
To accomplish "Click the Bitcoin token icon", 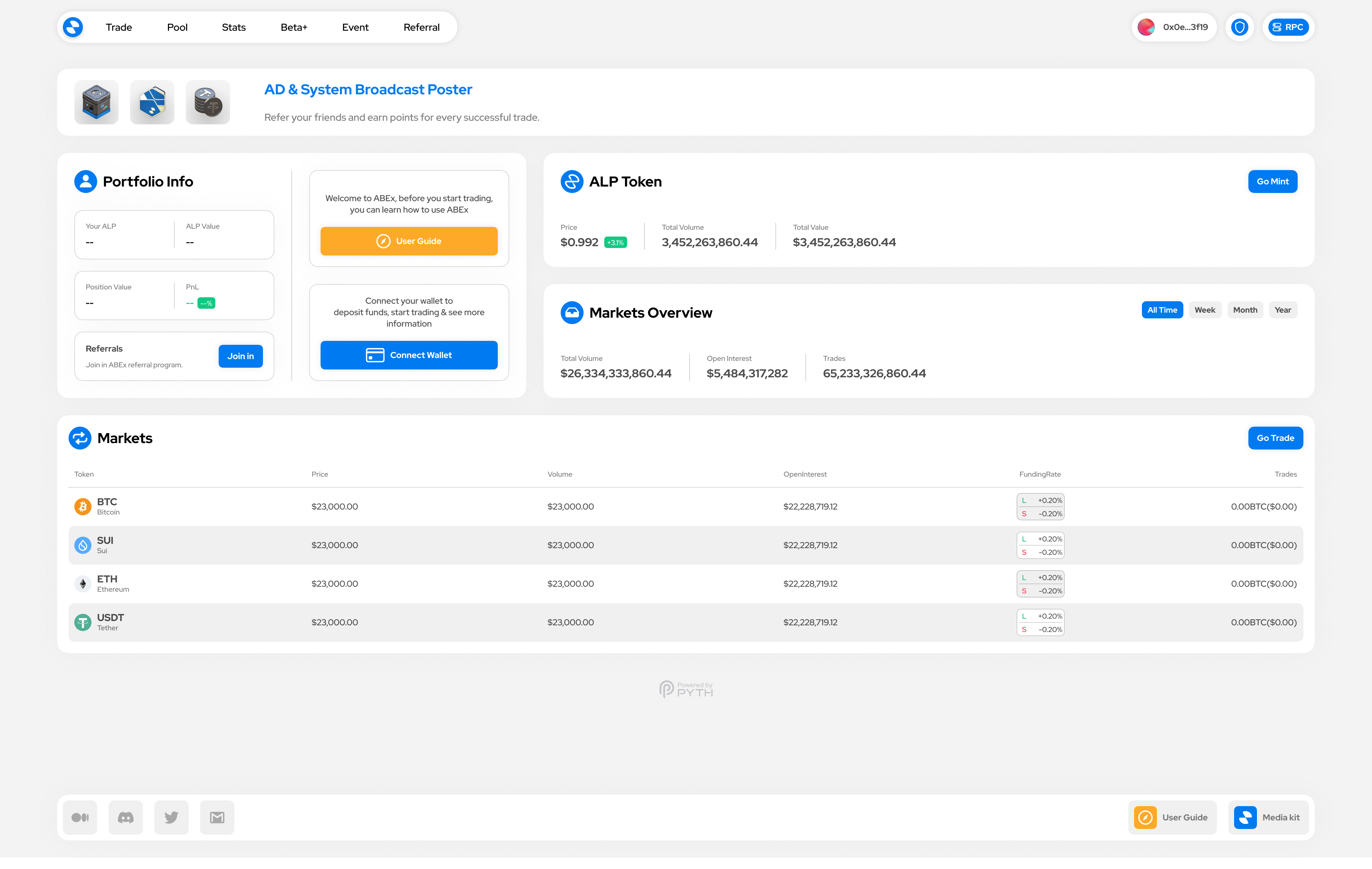I will 83,506.
